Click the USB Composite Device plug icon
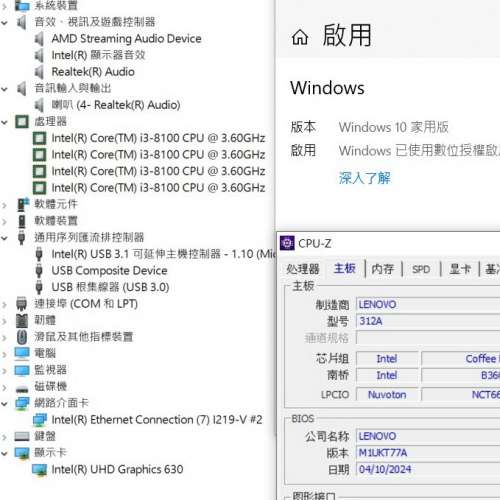Screen dimensions: 500x500 pos(39,271)
